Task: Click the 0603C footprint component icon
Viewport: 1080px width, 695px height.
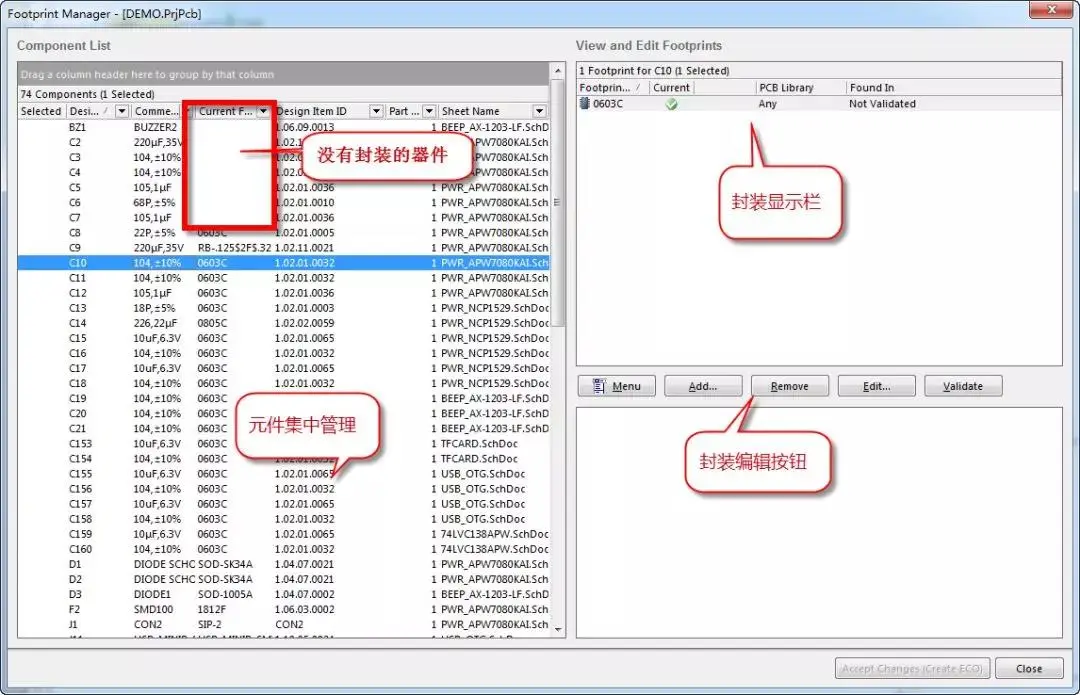Action: click(x=585, y=103)
